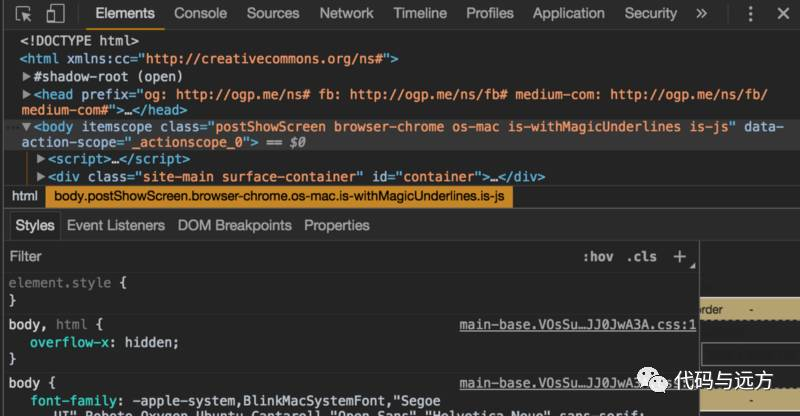Click the creativecommons.org namespace URL
Screen dimensions: 800x416
[x=265, y=59]
